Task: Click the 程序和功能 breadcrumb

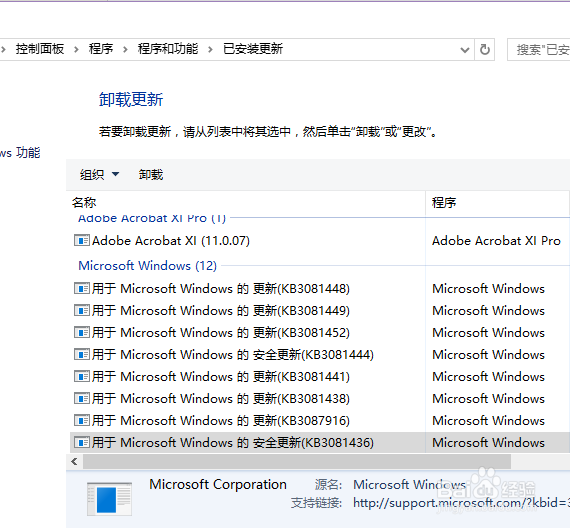Action: (168, 49)
